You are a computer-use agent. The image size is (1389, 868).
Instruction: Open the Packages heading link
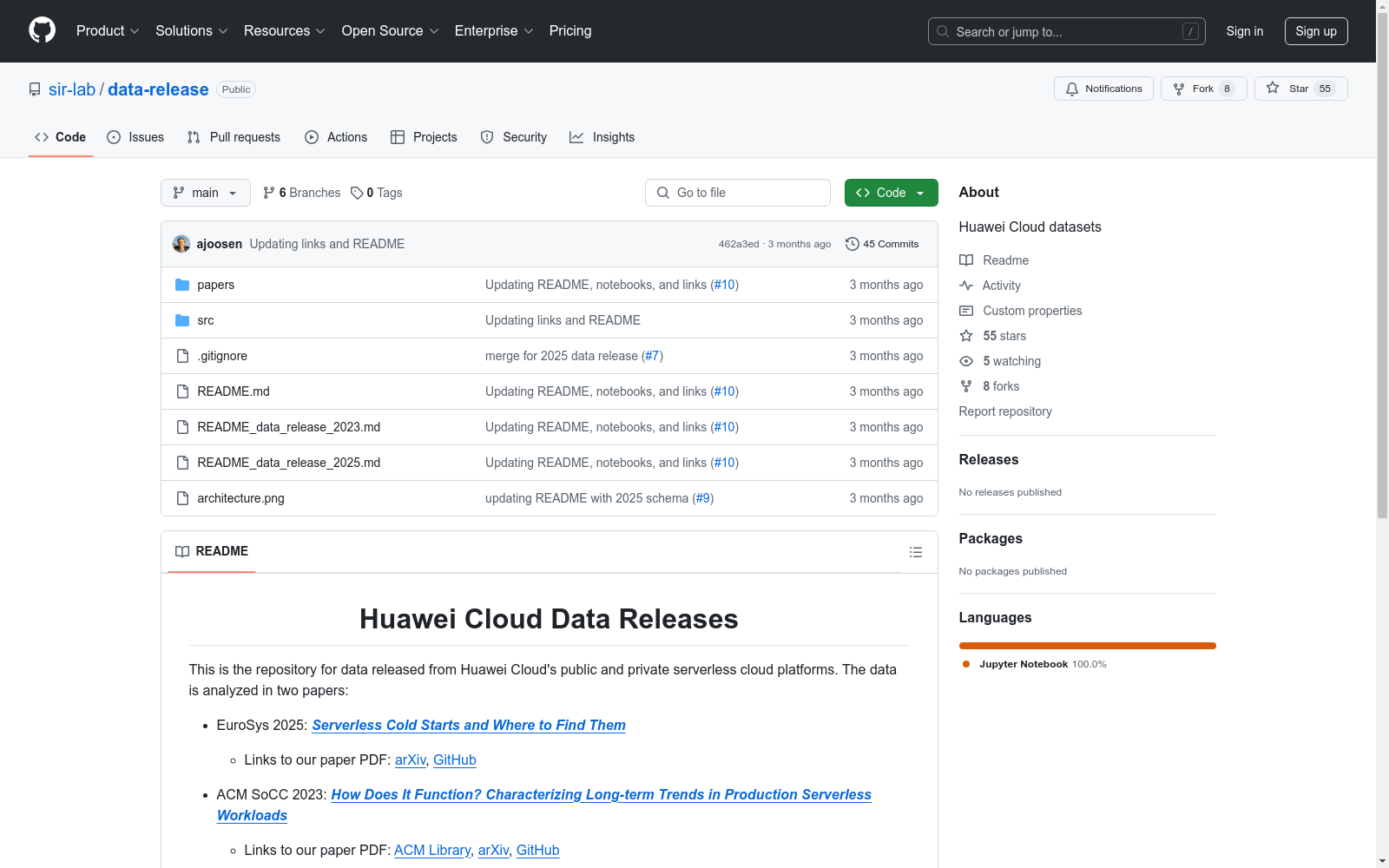pos(991,538)
